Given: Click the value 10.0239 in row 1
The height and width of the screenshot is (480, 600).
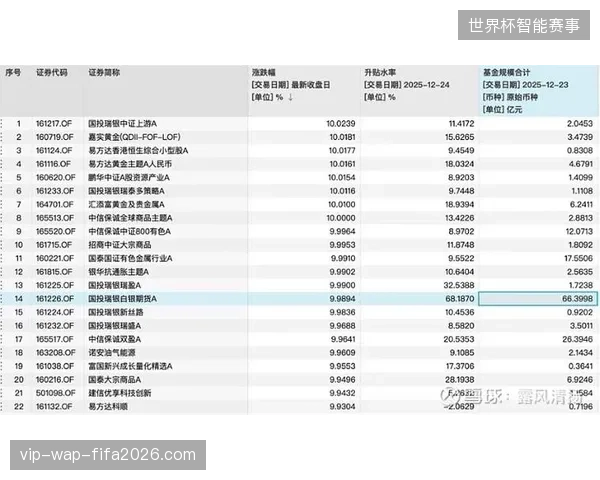Looking at the screenshot, I should click(341, 124).
